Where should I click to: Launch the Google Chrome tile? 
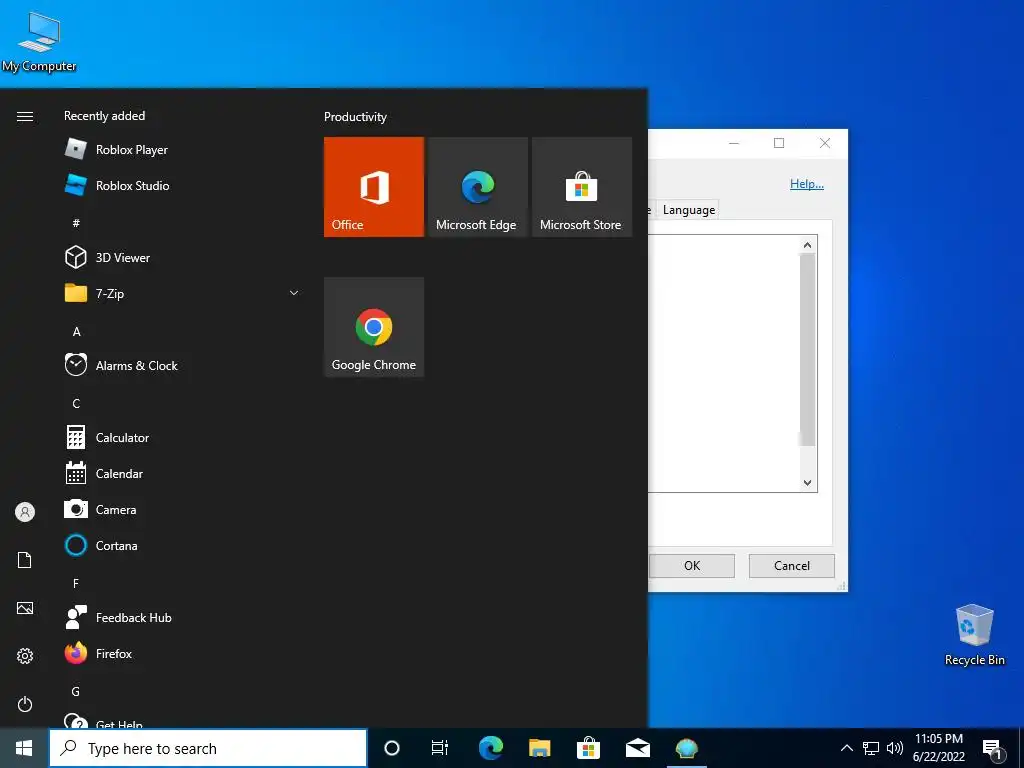point(374,327)
